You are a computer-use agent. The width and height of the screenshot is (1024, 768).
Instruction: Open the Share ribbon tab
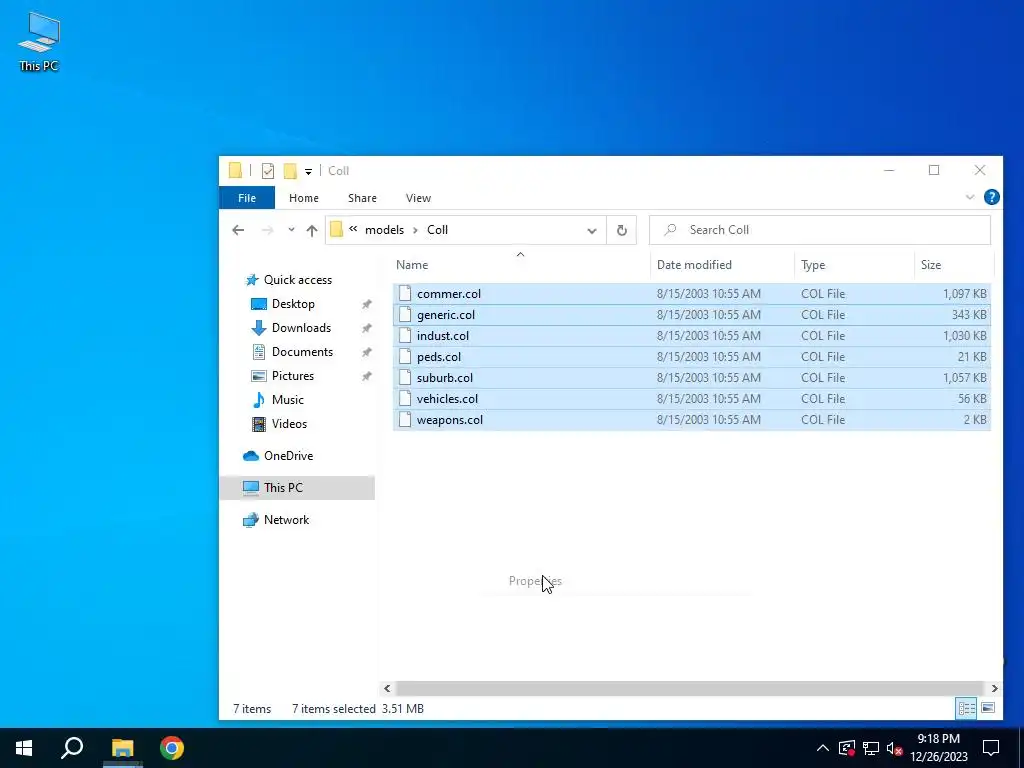click(362, 198)
